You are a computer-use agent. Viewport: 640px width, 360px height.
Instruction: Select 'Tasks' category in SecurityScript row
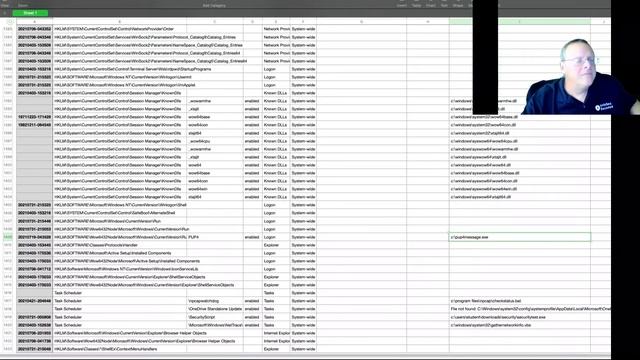pyautogui.click(x=276, y=317)
